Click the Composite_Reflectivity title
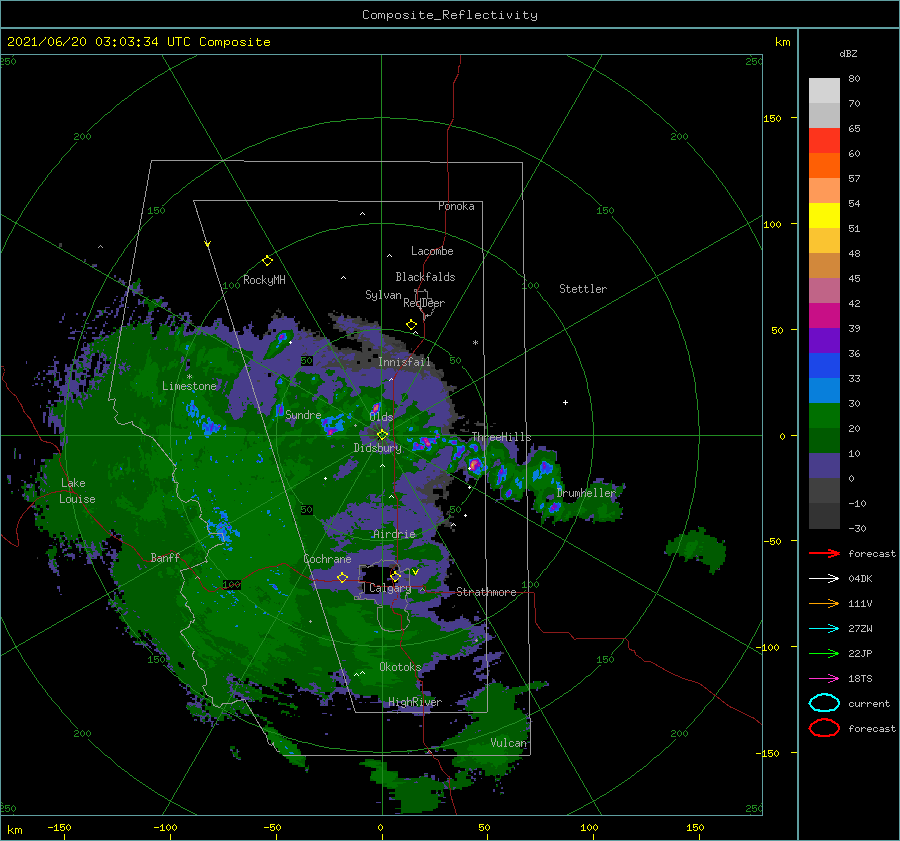 450,15
